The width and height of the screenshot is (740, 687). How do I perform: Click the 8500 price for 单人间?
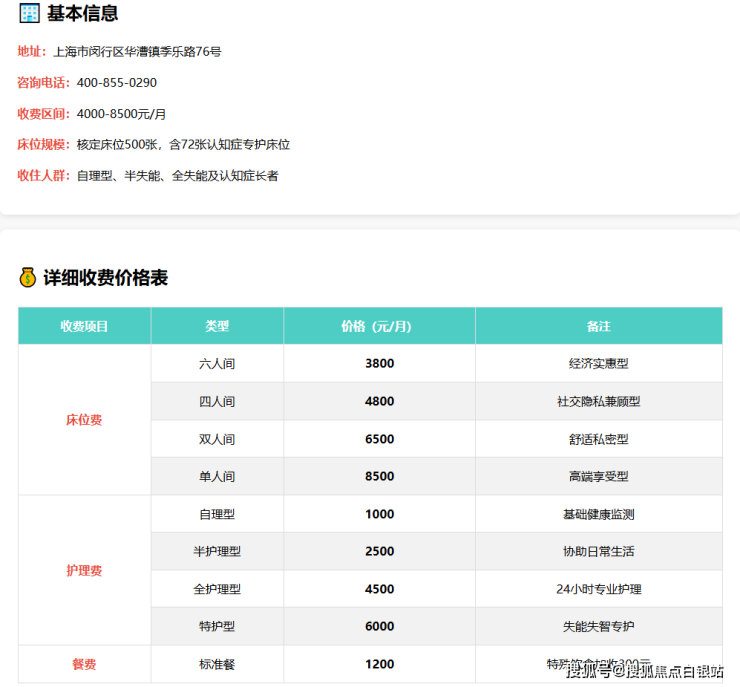[379, 477]
